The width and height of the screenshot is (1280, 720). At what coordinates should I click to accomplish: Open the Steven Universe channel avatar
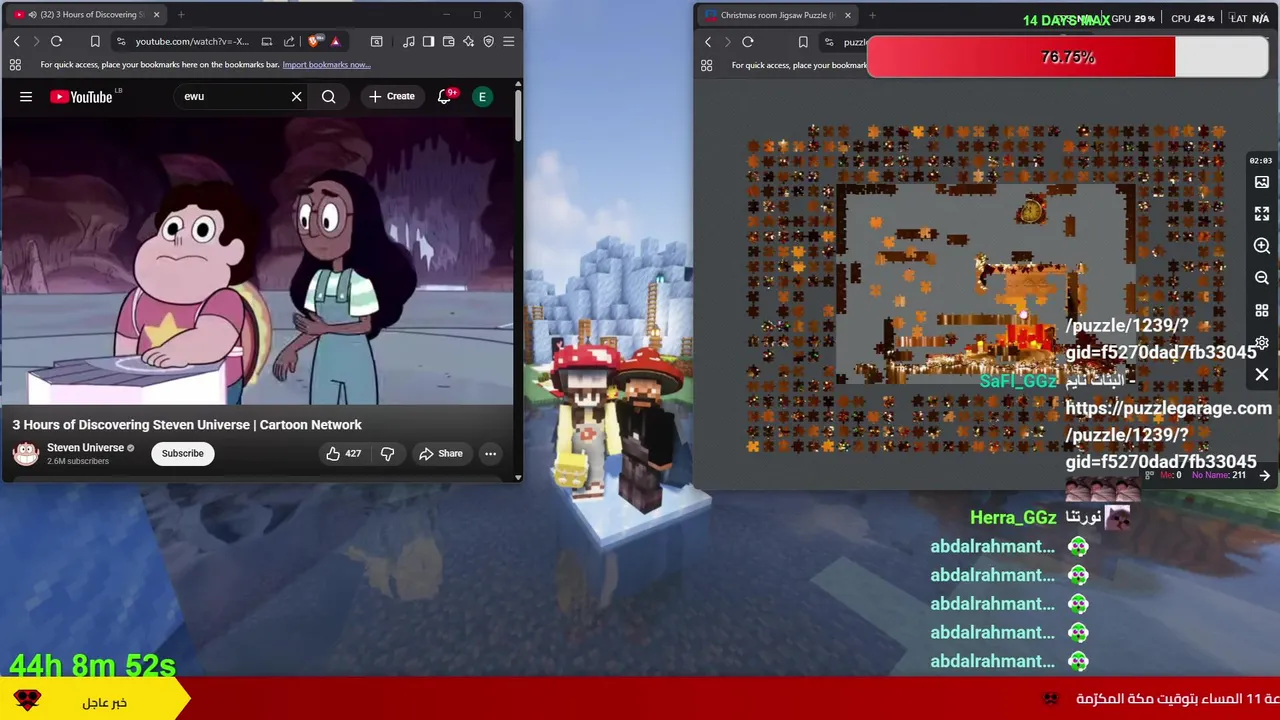[26, 453]
